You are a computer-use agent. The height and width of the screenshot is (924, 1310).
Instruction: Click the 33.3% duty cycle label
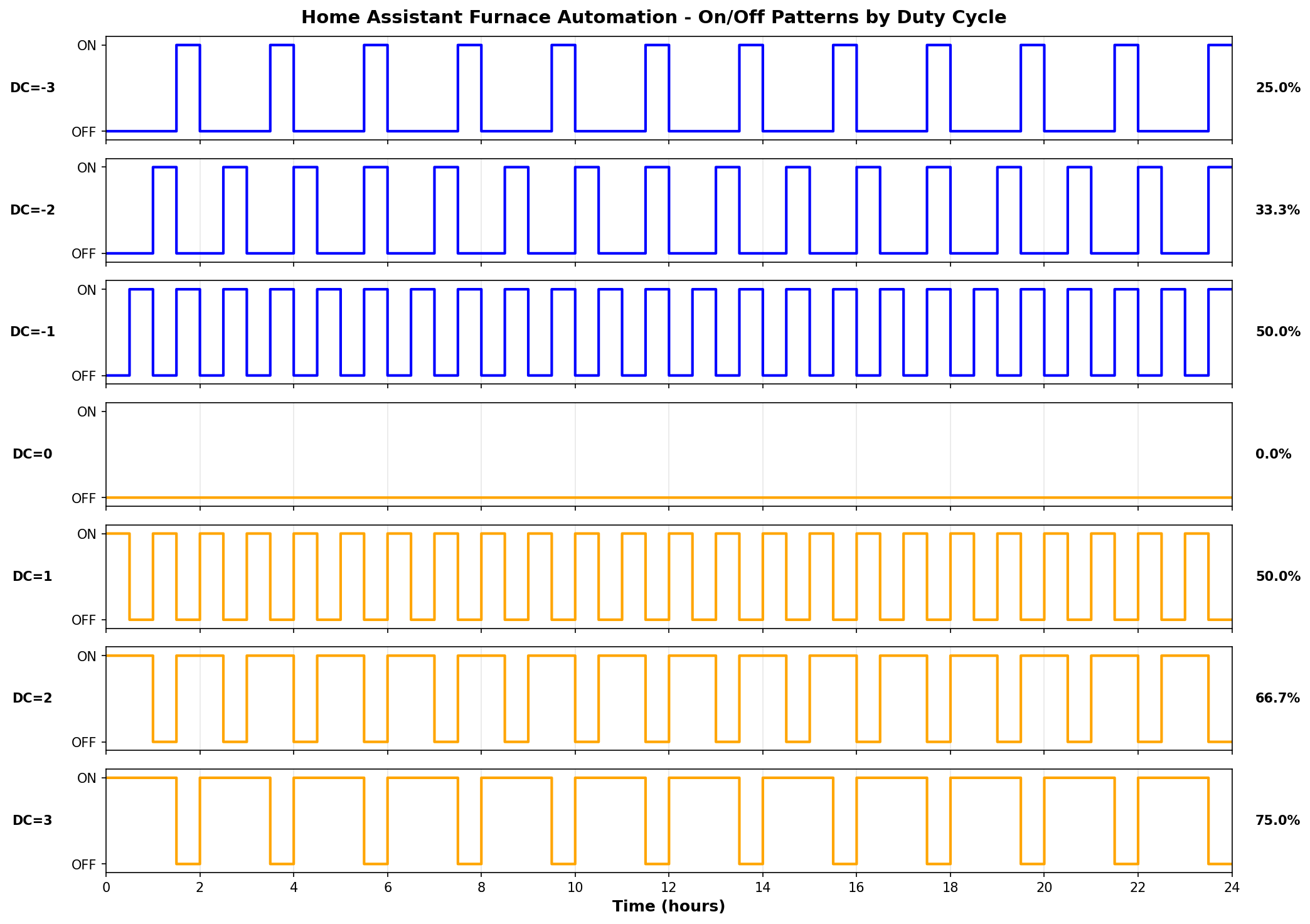(1277, 210)
